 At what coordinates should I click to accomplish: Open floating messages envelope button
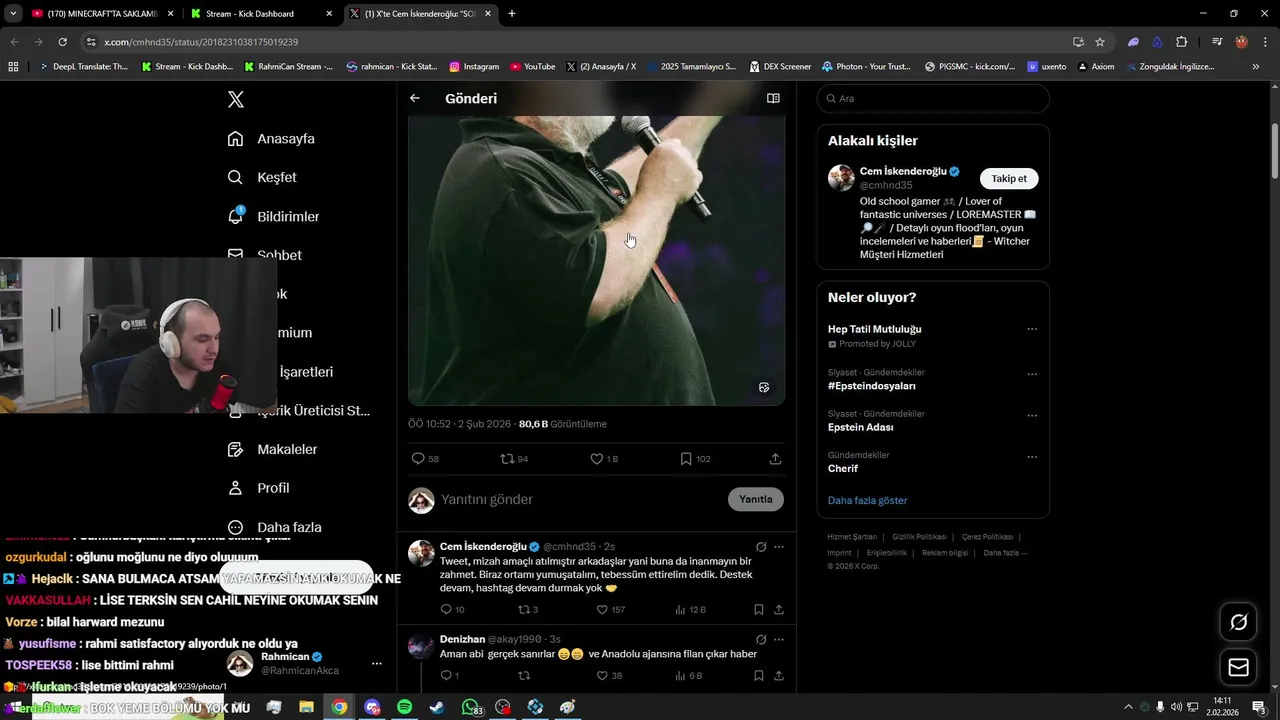coord(1239,667)
